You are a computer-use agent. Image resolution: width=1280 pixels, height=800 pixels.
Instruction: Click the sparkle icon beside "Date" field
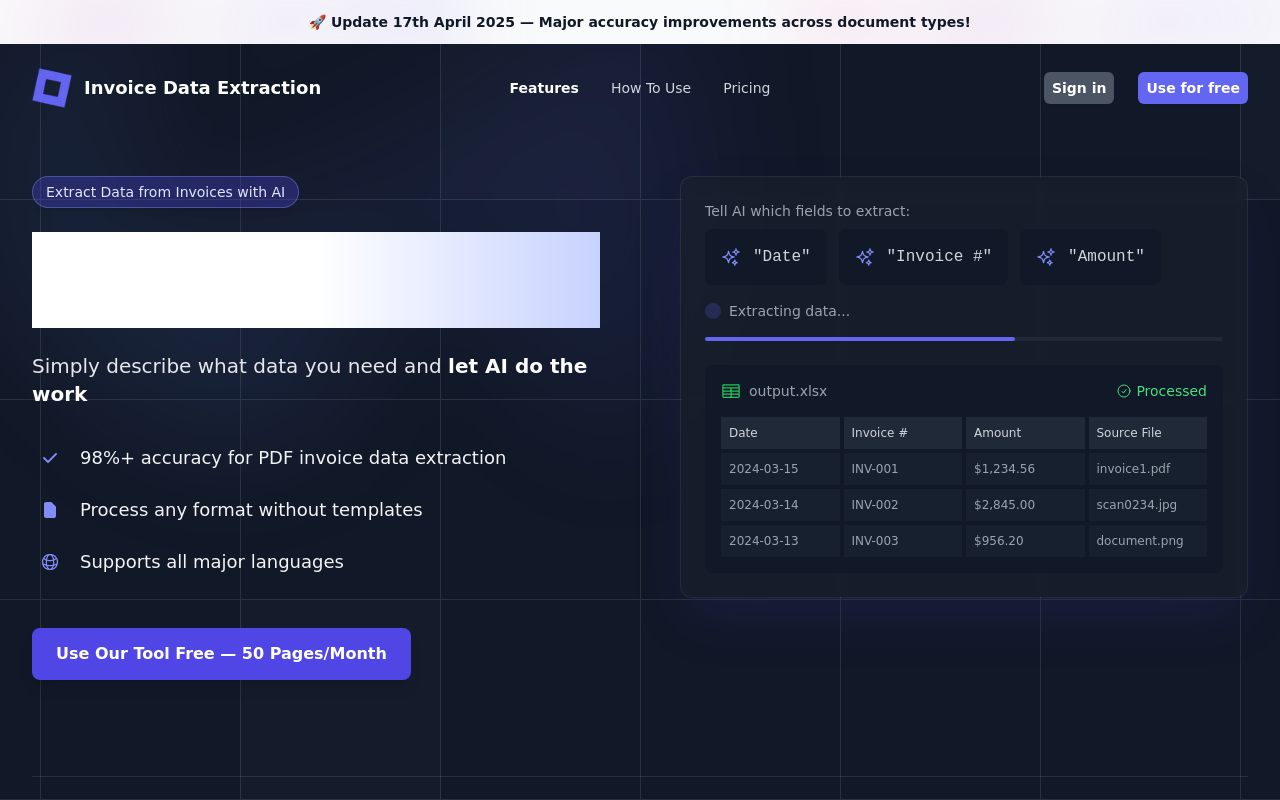coord(731,257)
